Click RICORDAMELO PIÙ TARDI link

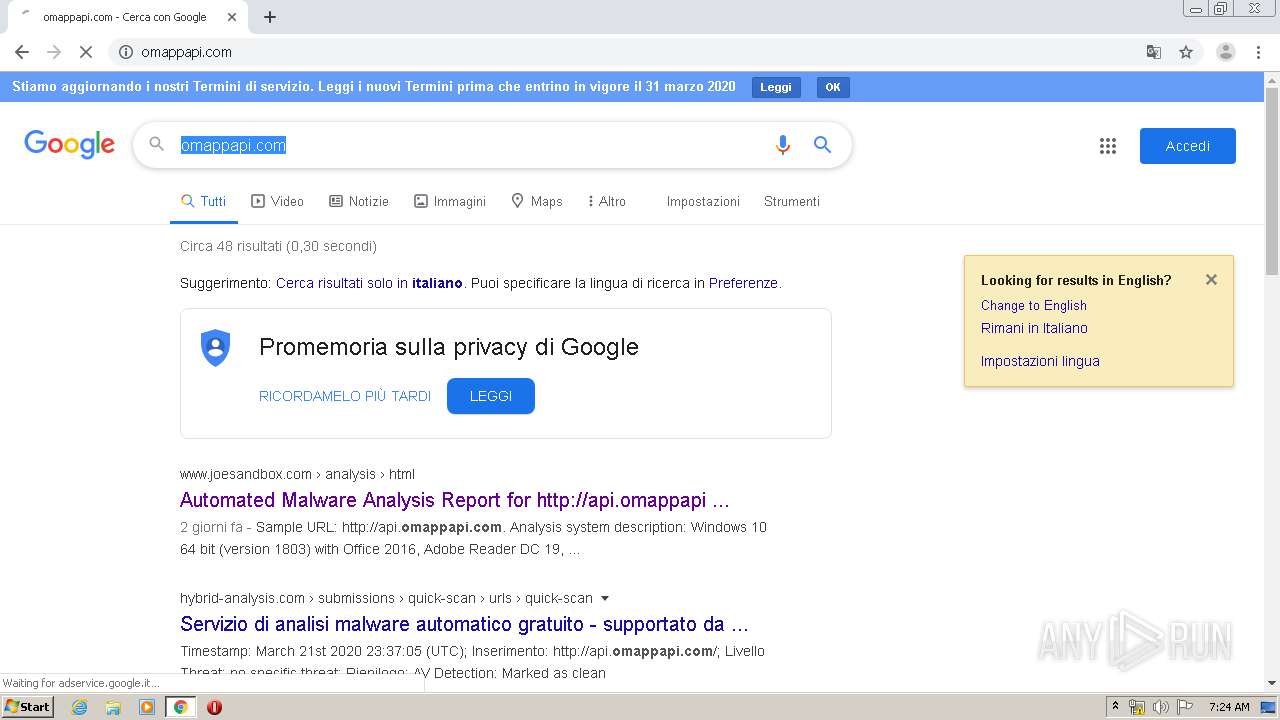coord(345,396)
